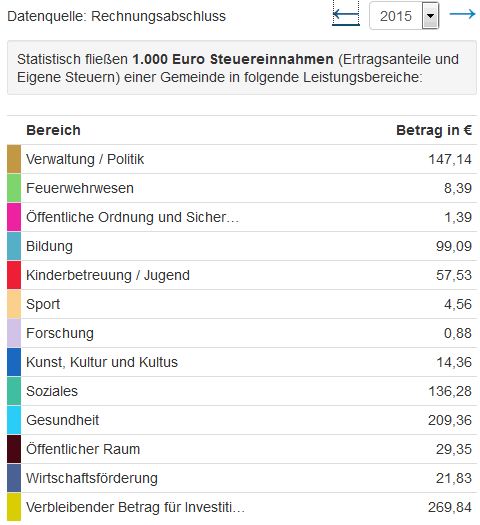Click the teal Soziales color swatch
The height and width of the screenshot is (525, 480).
coord(14,391)
